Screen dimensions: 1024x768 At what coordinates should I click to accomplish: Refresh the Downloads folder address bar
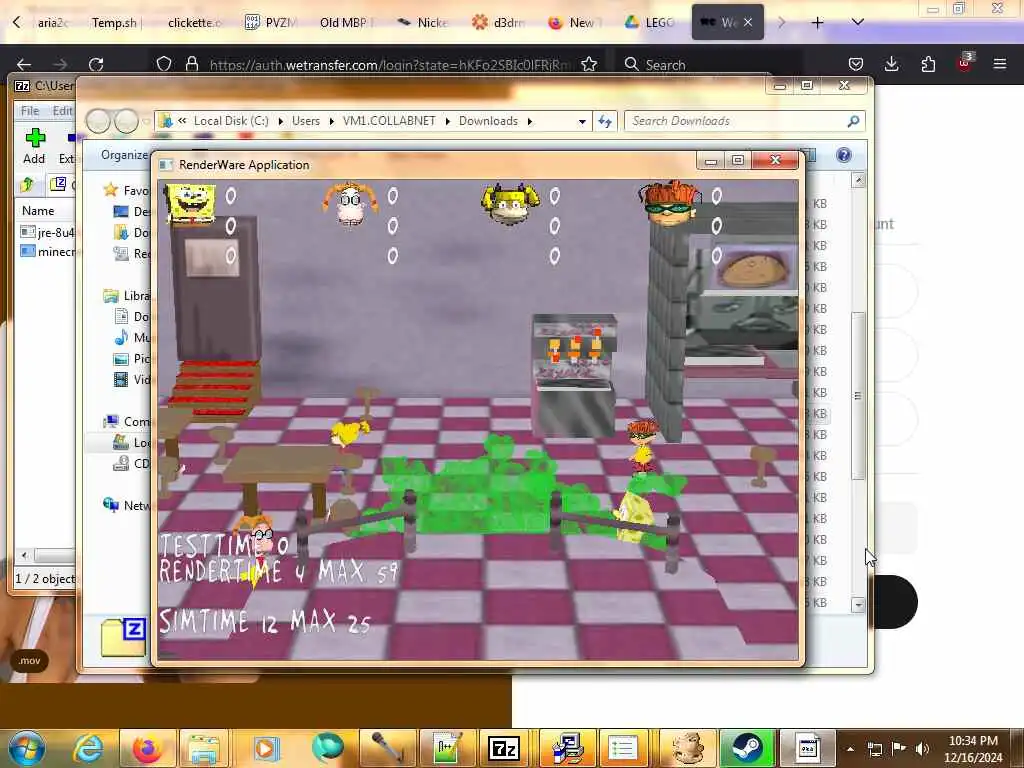click(x=605, y=121)
